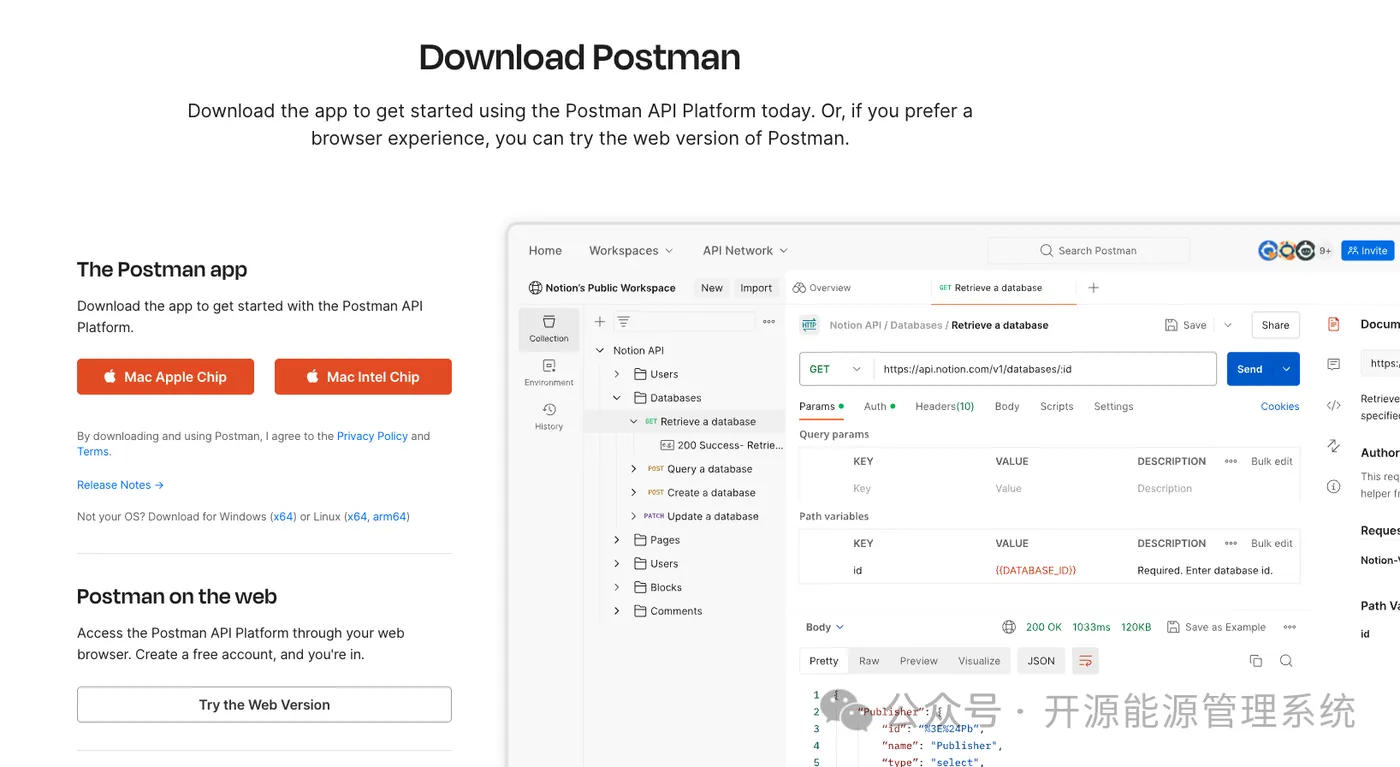Click the Import button
This screenshot has height=767, width=1400.
[x=756, y=288]
